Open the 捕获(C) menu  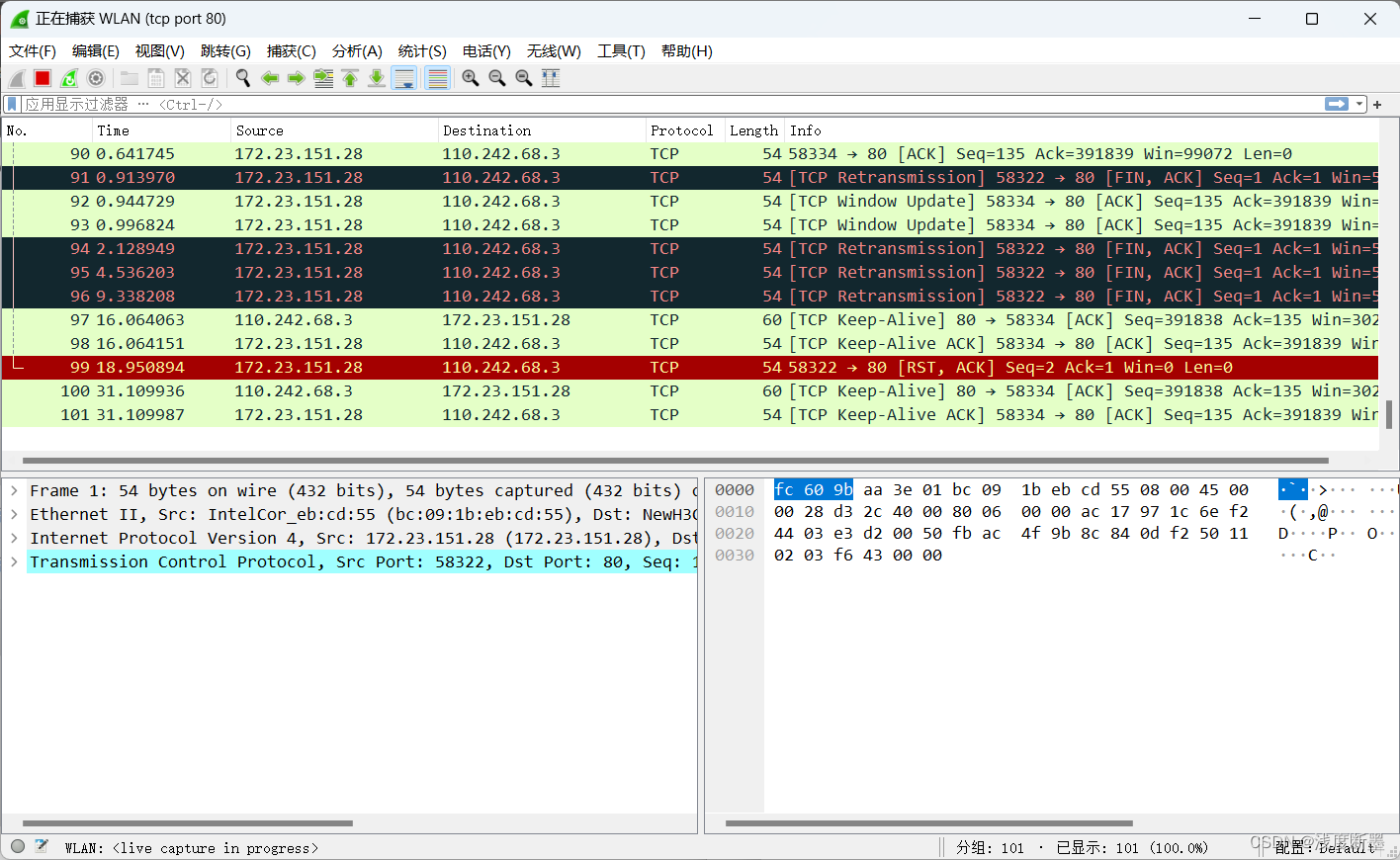(292, 51)
